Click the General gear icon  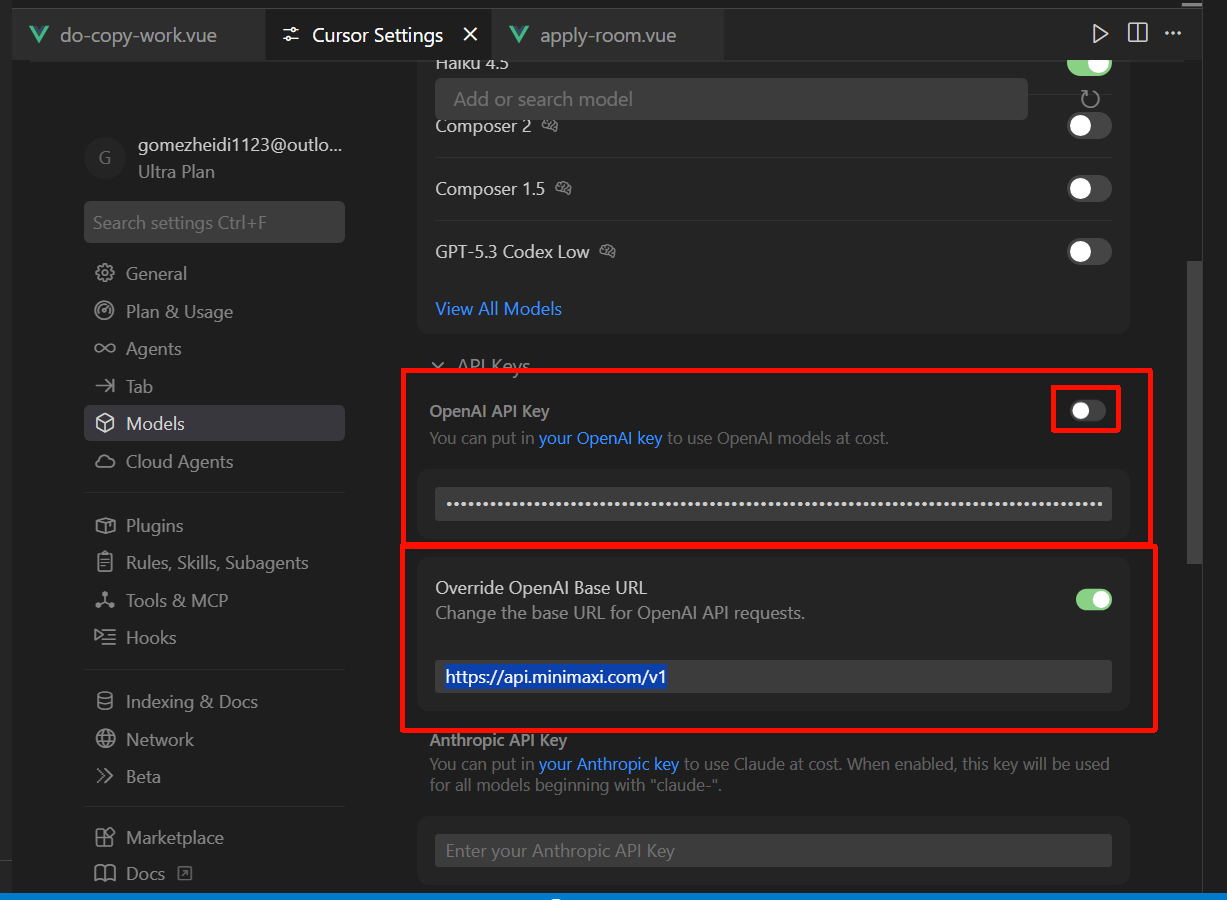point(105,273)
